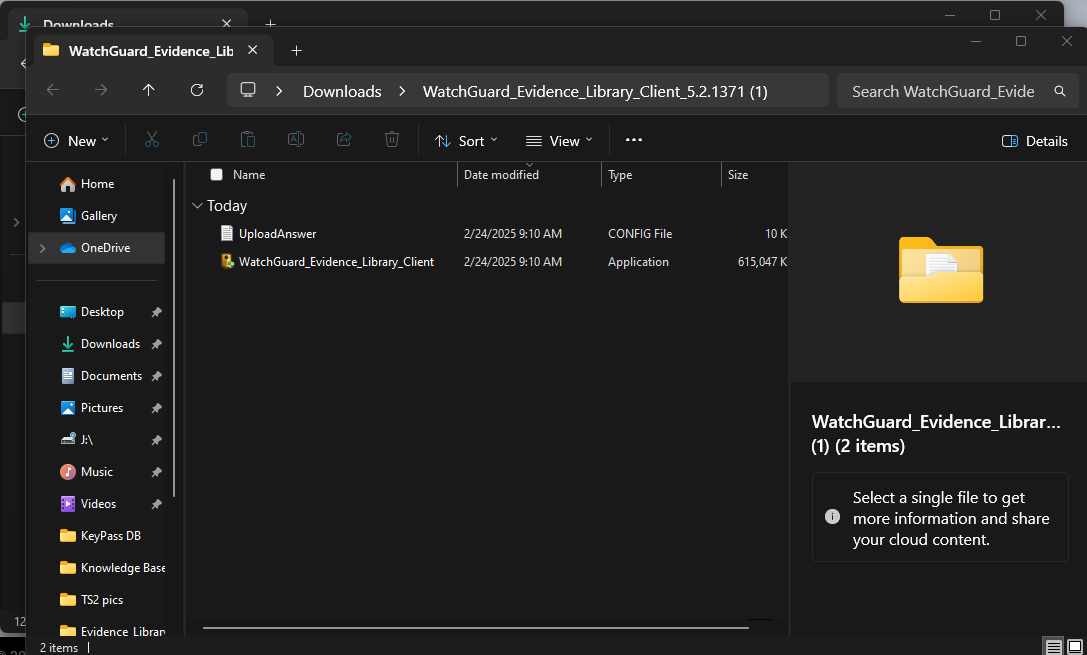Go forward with the right arrow
Image resolution: width=1087 pixels, height=655 pixels.
tap(101, 91)
